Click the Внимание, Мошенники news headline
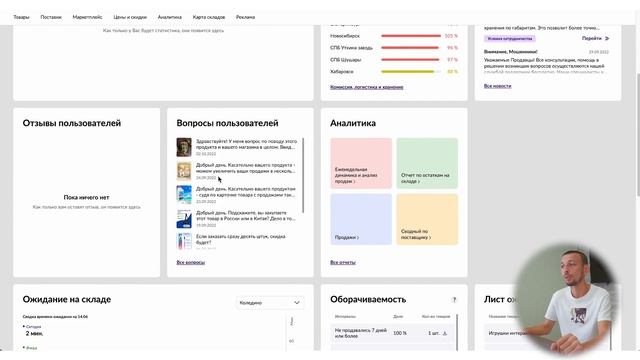640x360 pixels. tap(511, 52)
